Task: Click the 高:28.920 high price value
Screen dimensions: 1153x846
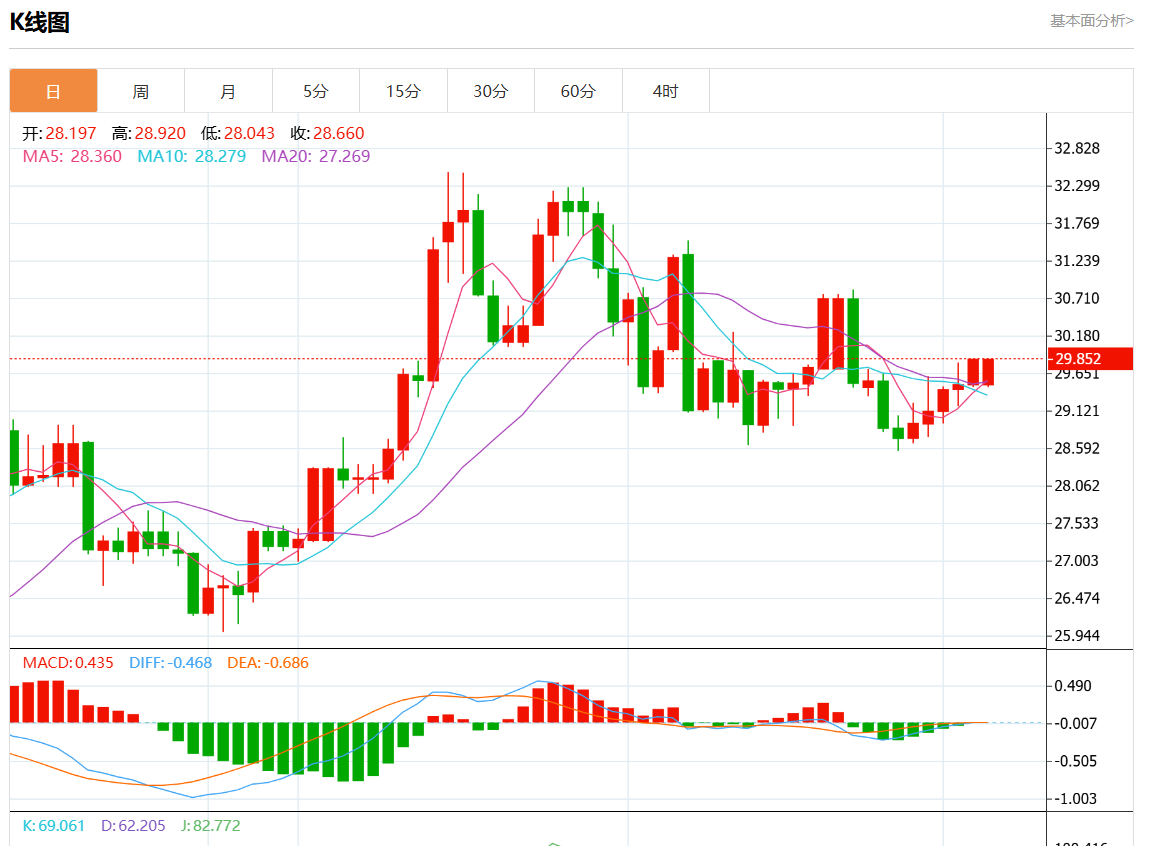Action: click(x=149, y=133)
